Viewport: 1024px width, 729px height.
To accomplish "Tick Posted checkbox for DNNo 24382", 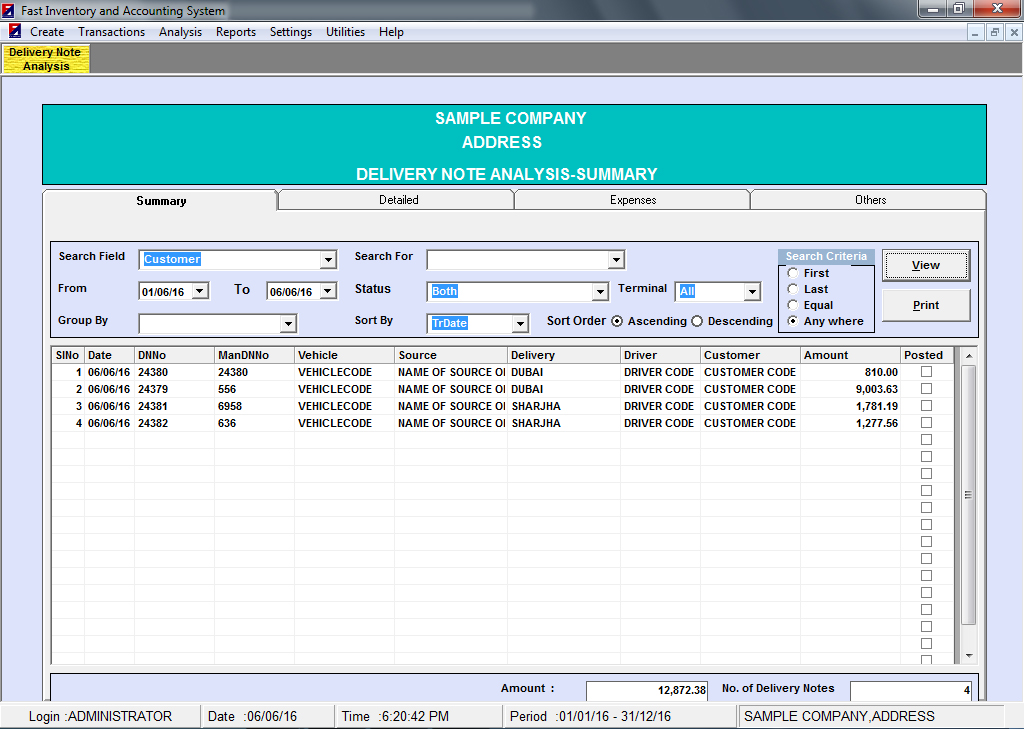I will (926, 423).
